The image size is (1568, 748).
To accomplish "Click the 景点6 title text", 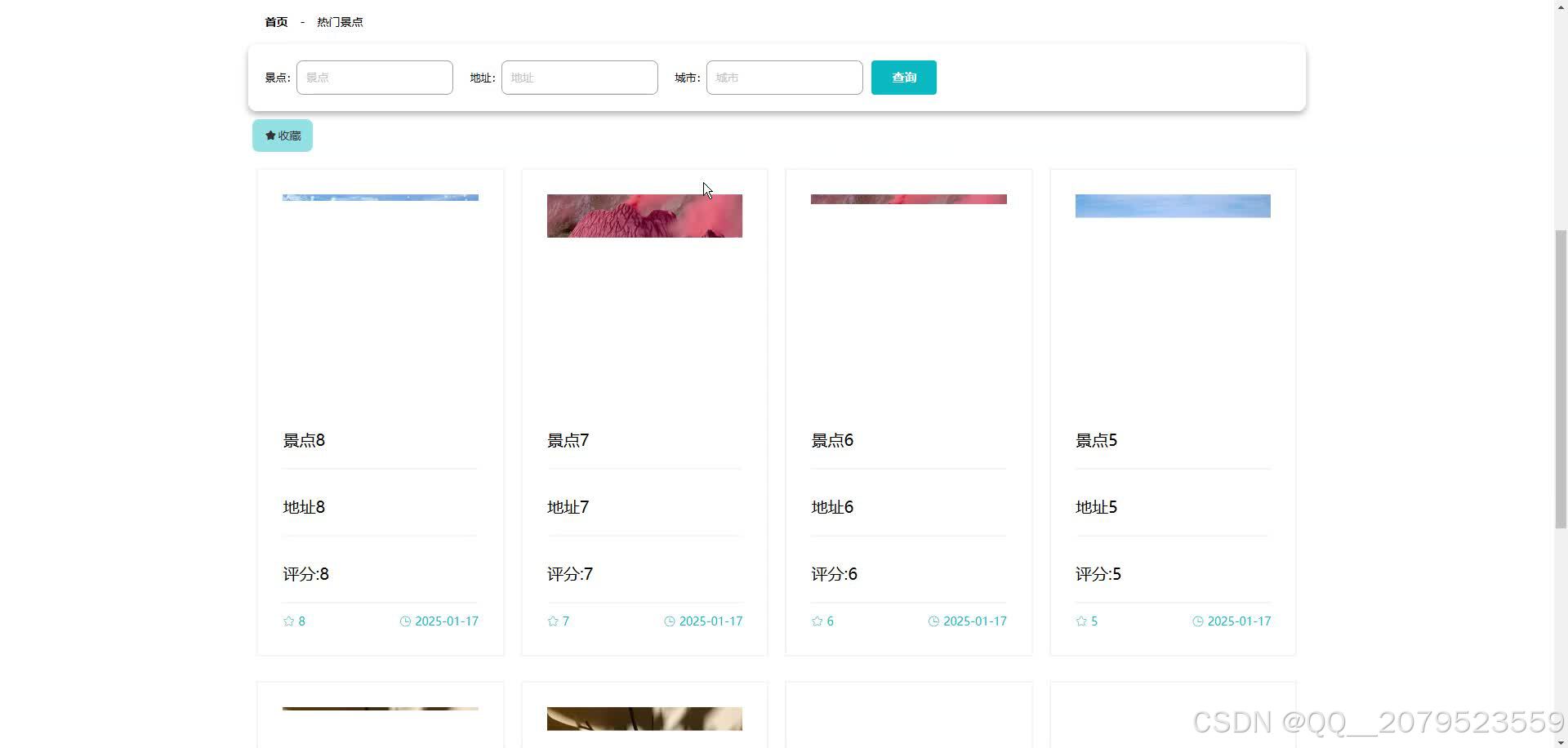I will tap(832, 440).
